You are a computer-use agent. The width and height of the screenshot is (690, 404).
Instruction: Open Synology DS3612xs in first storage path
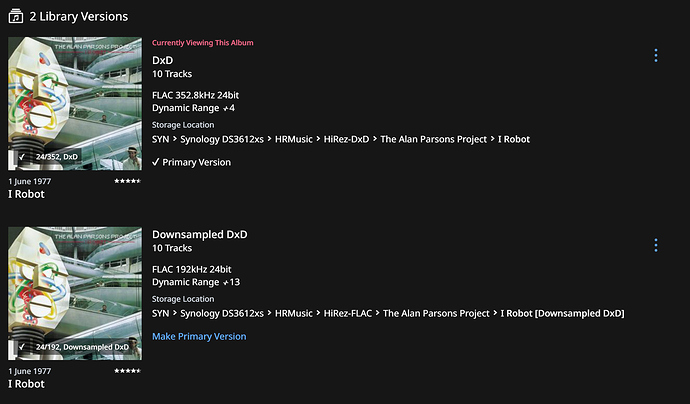[222, 140]
